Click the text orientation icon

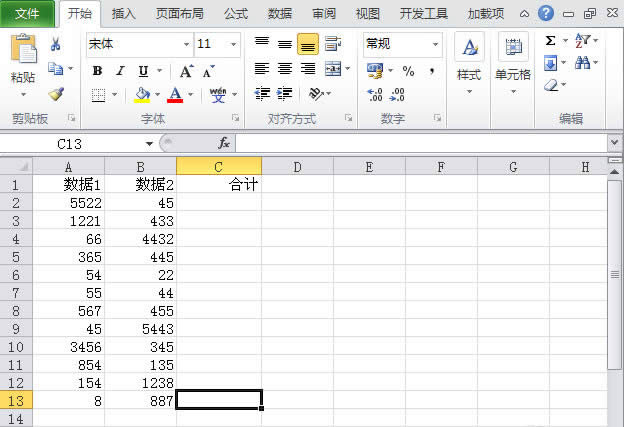coord(316,94)
